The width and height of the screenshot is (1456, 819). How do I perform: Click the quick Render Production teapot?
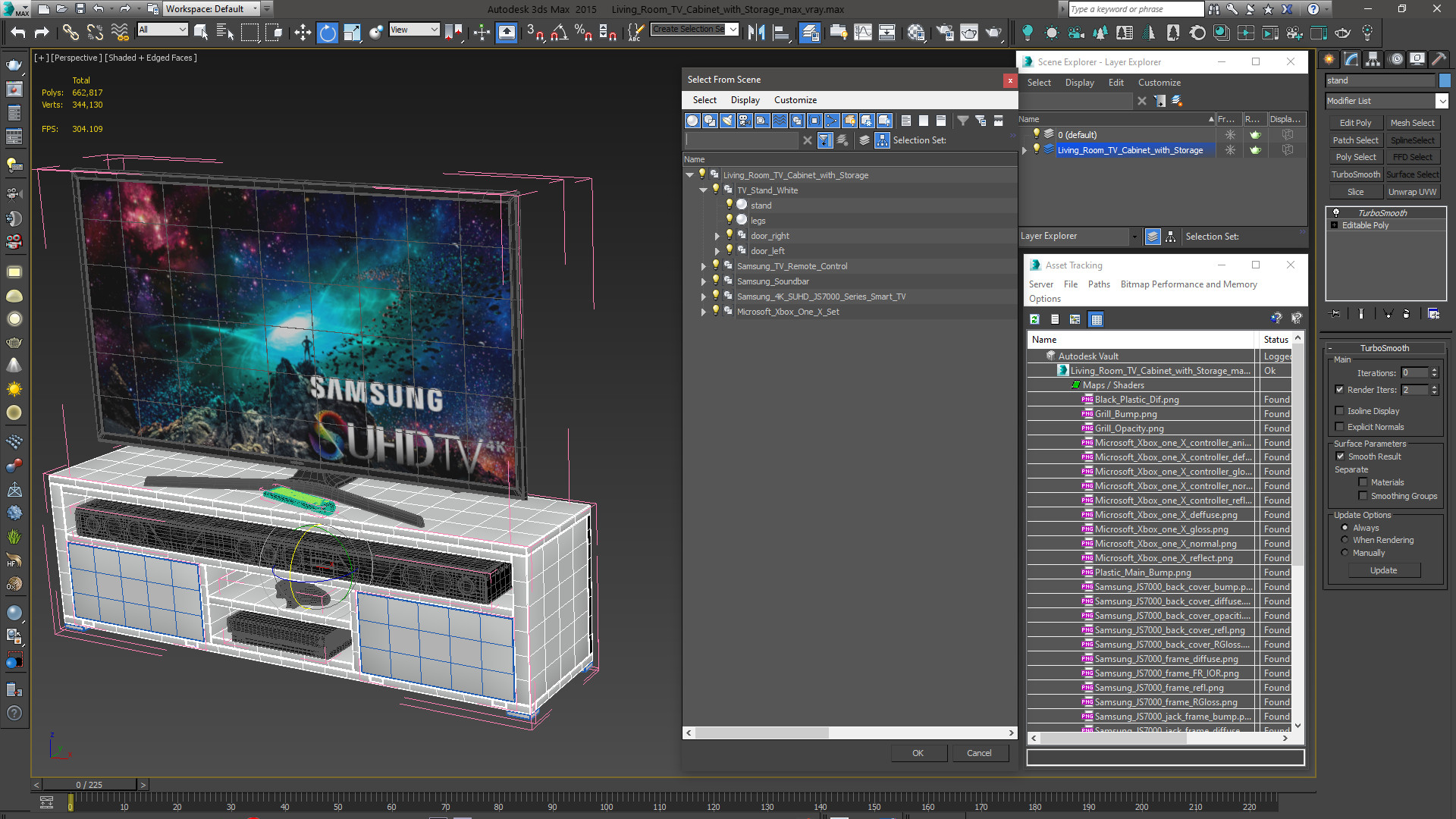point(993,32)
